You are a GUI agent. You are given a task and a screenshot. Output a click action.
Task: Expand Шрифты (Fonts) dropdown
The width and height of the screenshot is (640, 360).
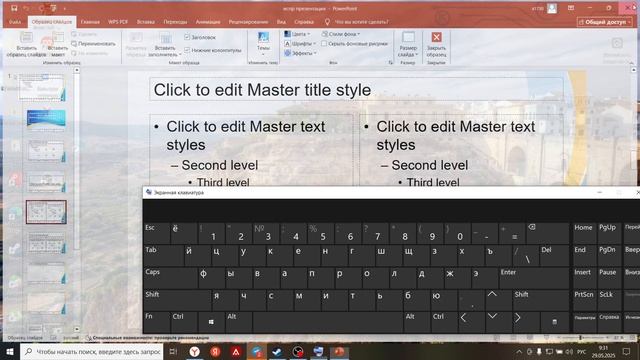tap(300, 43)
